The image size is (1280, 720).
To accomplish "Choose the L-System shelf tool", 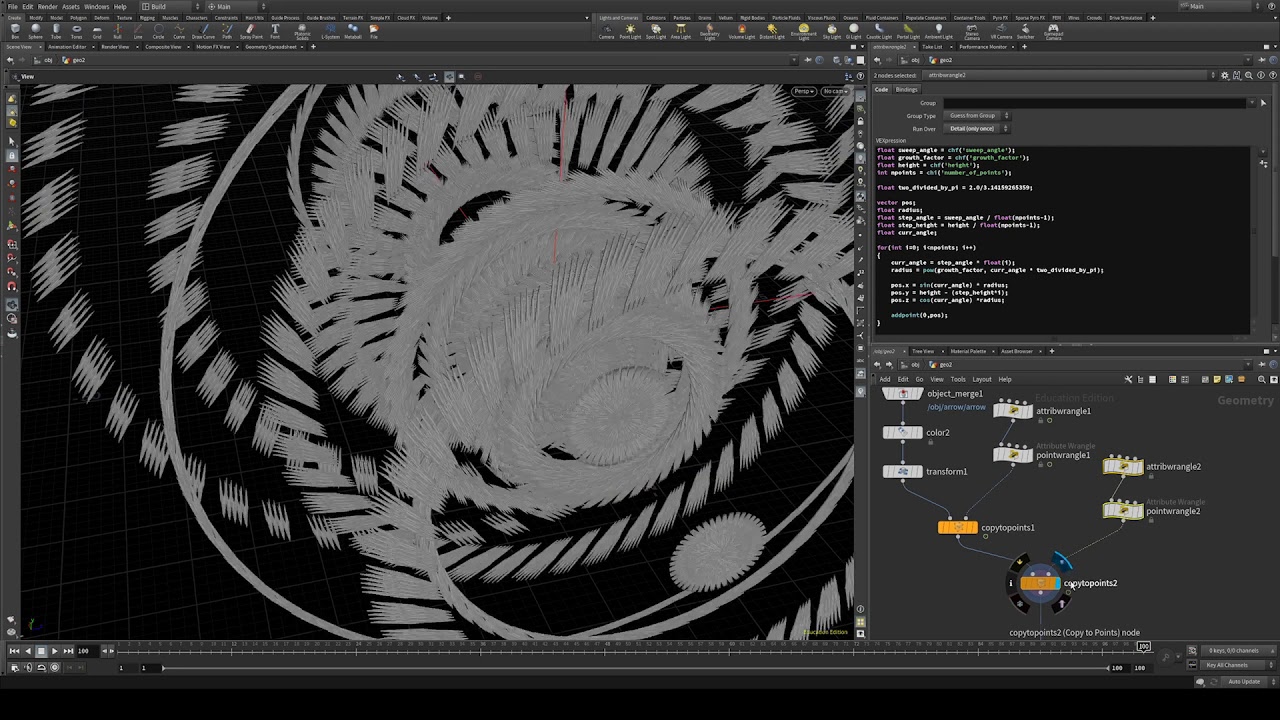I will tap(330, 31).
